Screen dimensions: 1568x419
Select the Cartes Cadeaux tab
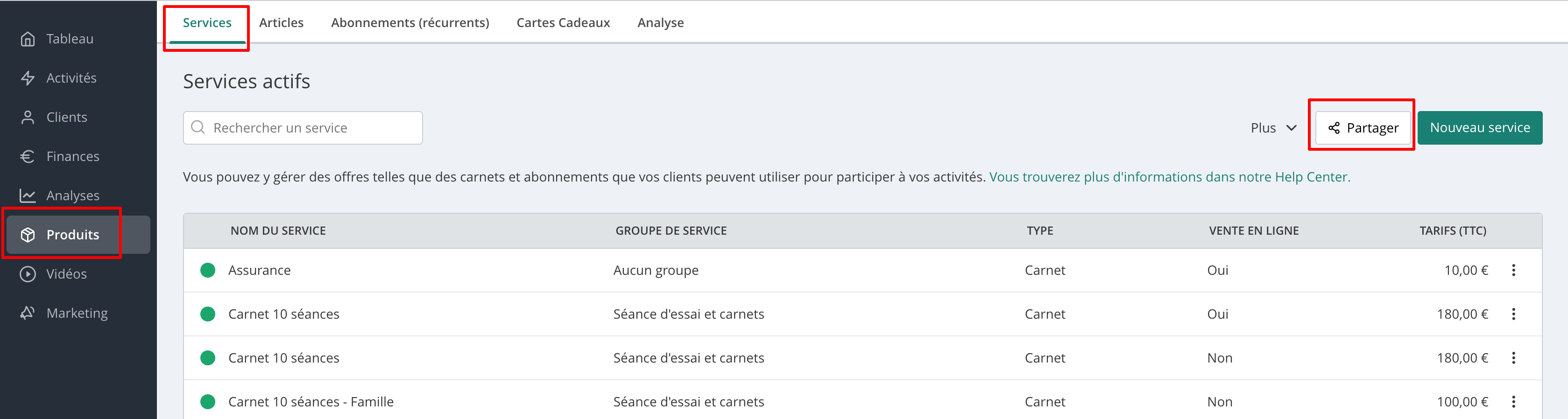point(563,22)
